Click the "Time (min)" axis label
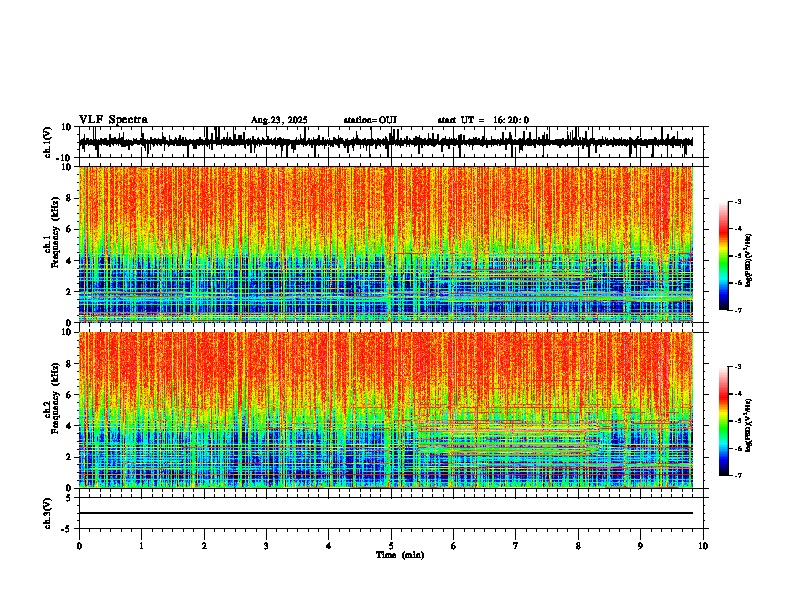The height and width of the screenshot is (612, 792). (x=400, y=555)
